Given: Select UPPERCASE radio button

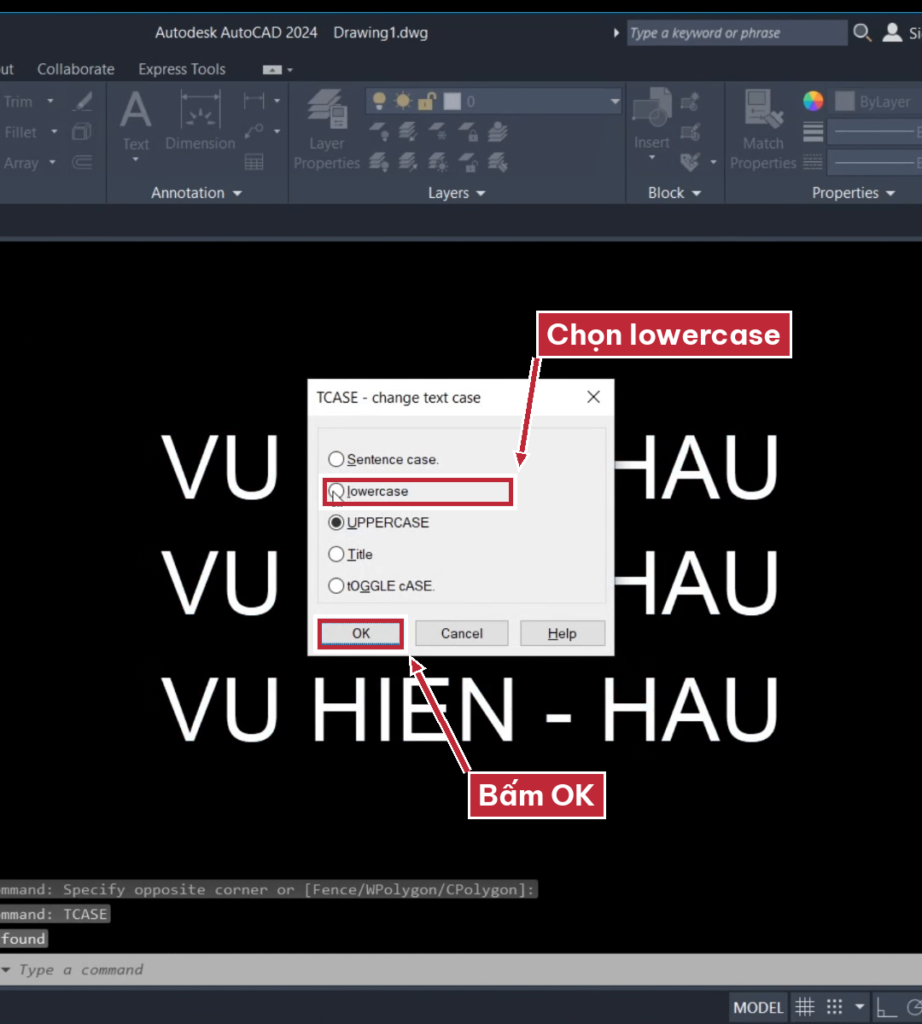Looking at the screenshot, I should 336,522.
